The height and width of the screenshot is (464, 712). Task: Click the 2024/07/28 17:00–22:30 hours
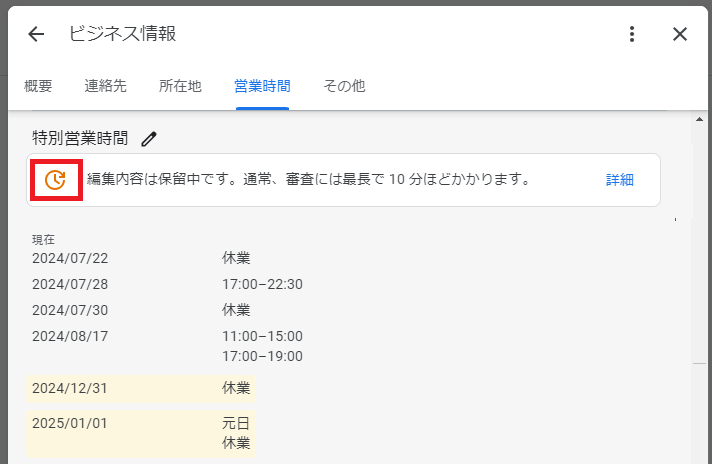pos(262,284)
